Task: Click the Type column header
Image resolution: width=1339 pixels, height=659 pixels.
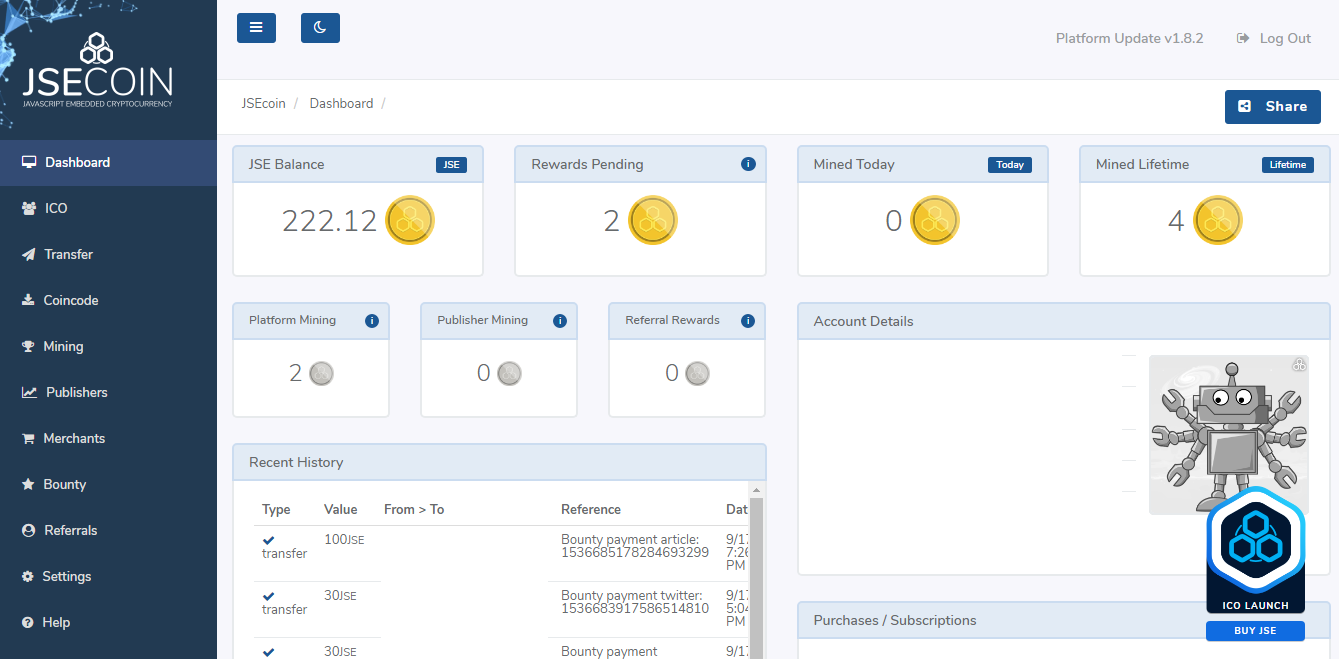Action: point(276,510)
